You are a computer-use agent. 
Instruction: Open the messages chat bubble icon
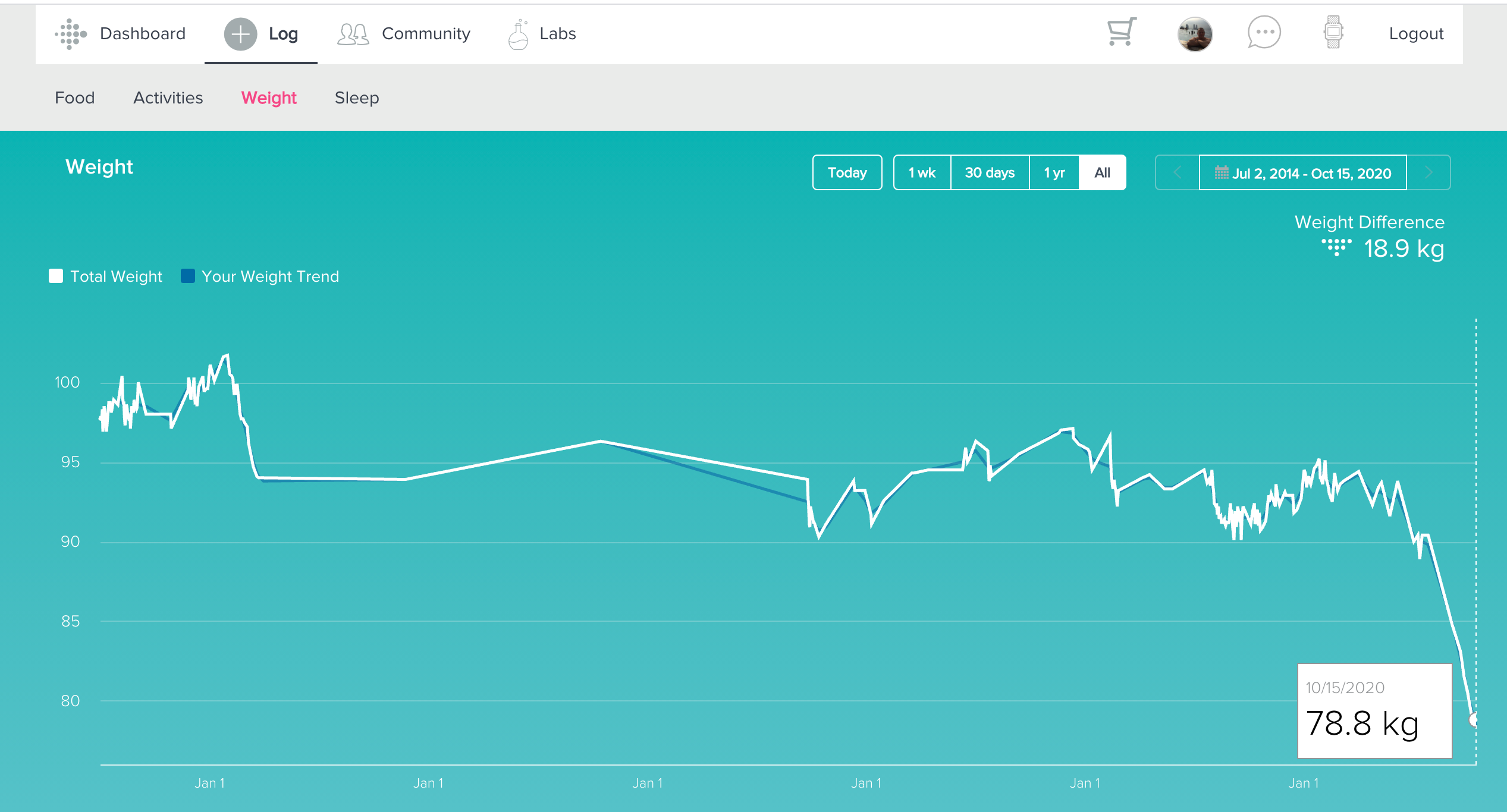click(1264, 33)
